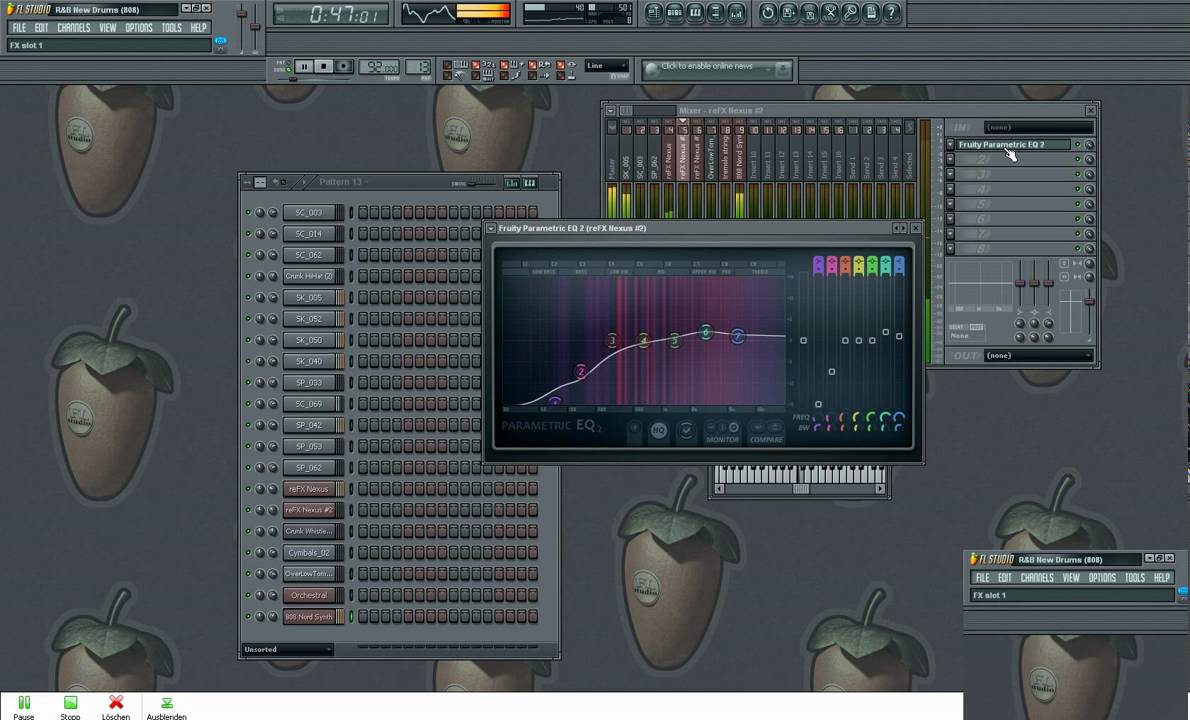
Task: Click the green Pause recorder icon
Action: point(24,703)
